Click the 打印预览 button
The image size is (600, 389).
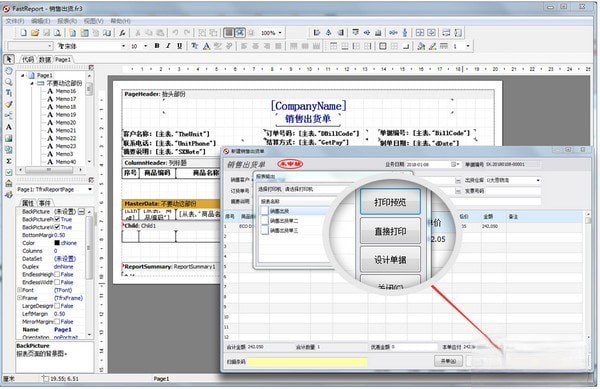tap(390, 201)
